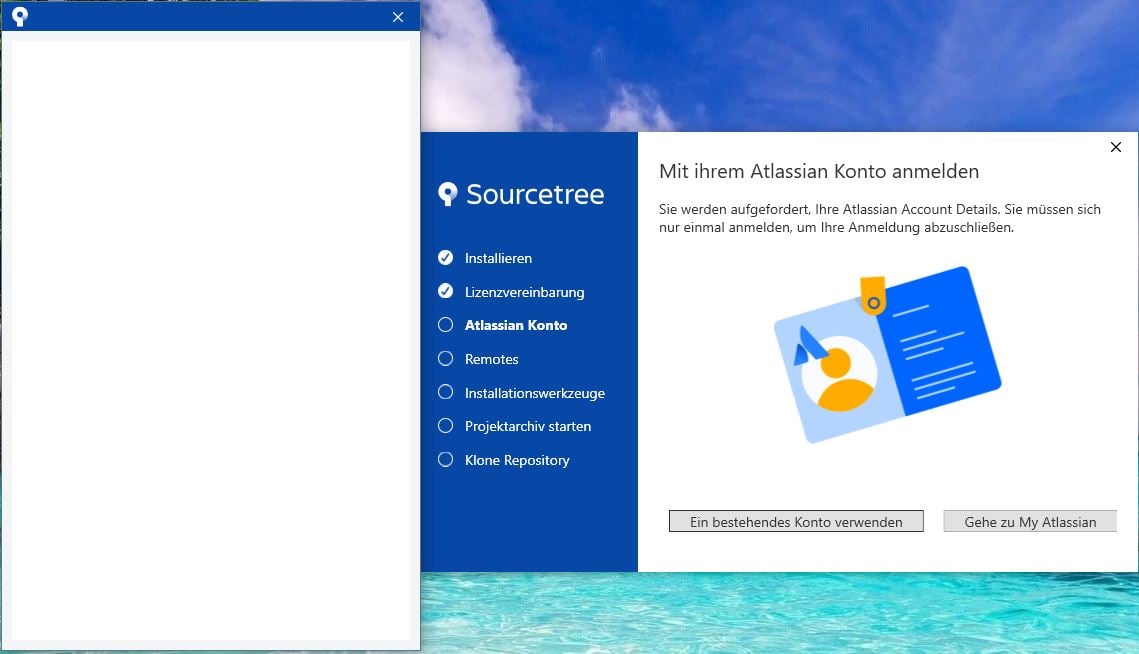The height and width of the screenshot is (654, 1139).
Task: Select the "Projektarchiv starten" step label
Action: coord(528,427)
